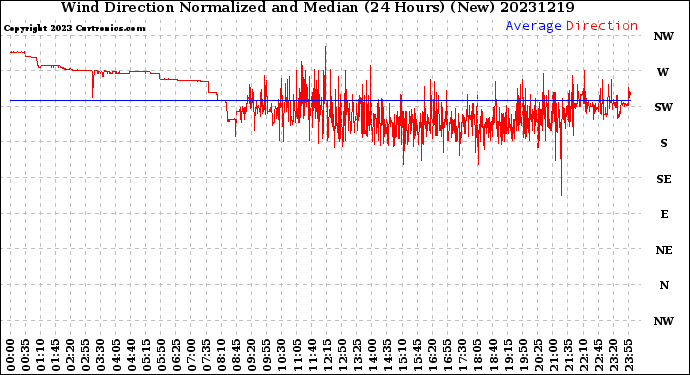Click the 'S' axis label
The image size is (690, 375).
[664, 143]
